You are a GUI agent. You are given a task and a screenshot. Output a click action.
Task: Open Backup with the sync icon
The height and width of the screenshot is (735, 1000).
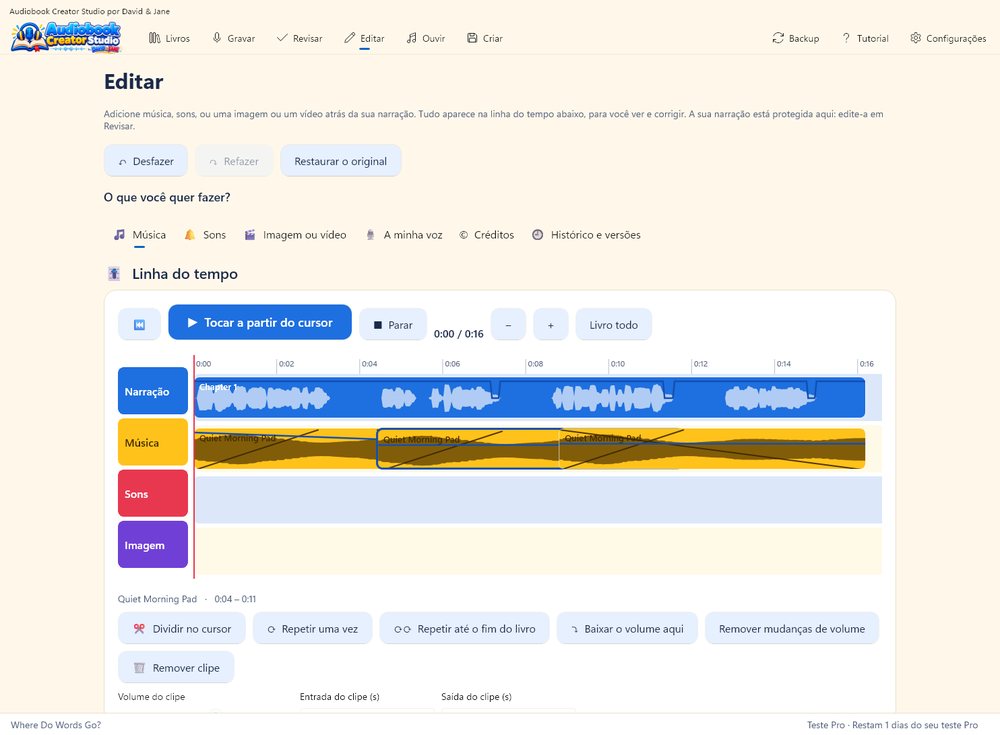(795, 38)
